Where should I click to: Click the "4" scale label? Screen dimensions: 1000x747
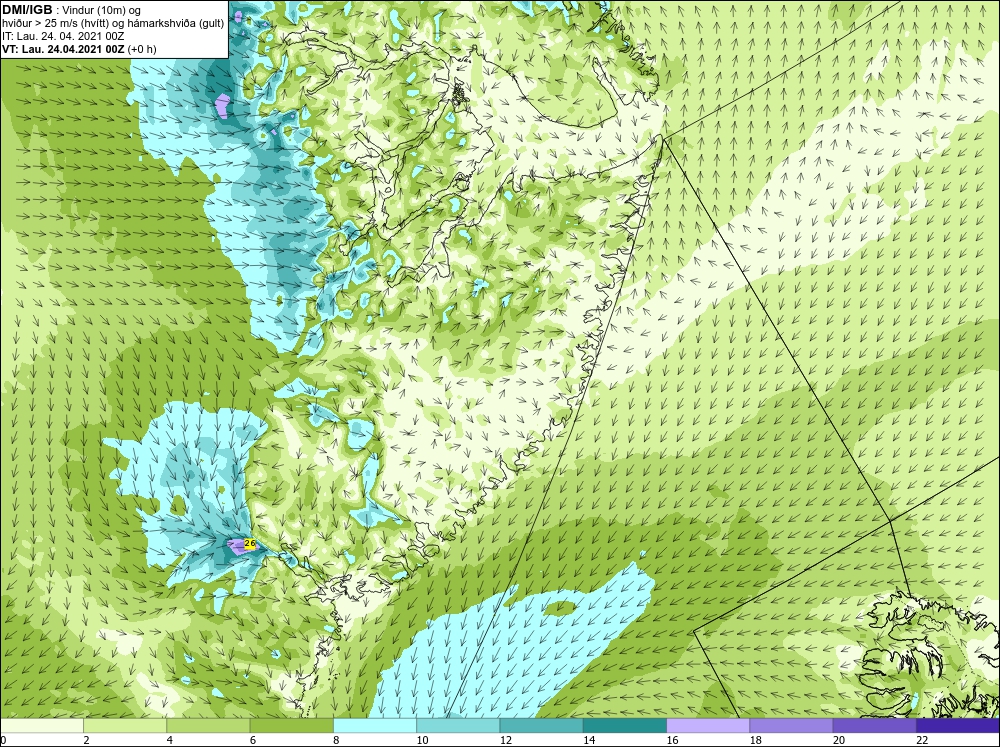(170, 740)
